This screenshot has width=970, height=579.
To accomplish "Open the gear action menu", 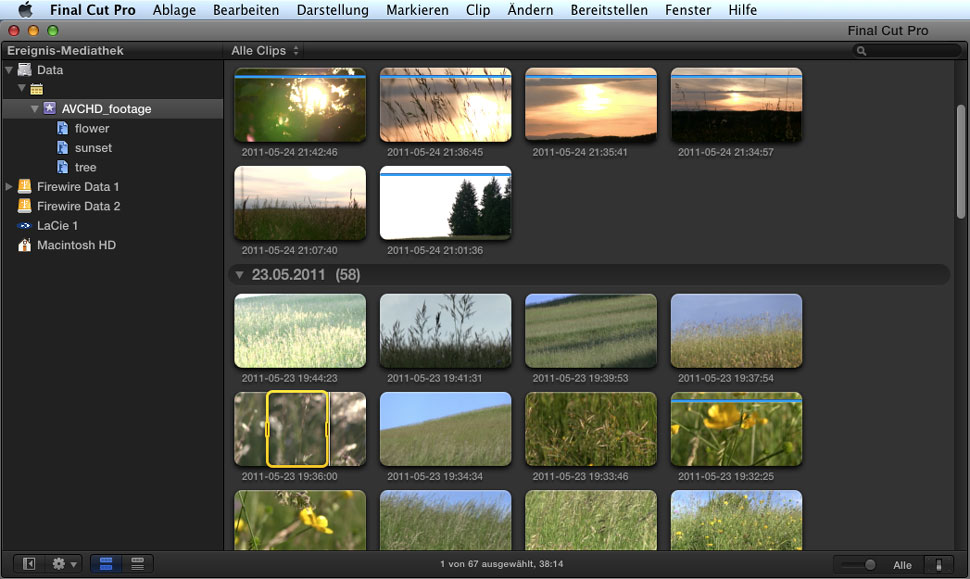I will 63,564.
